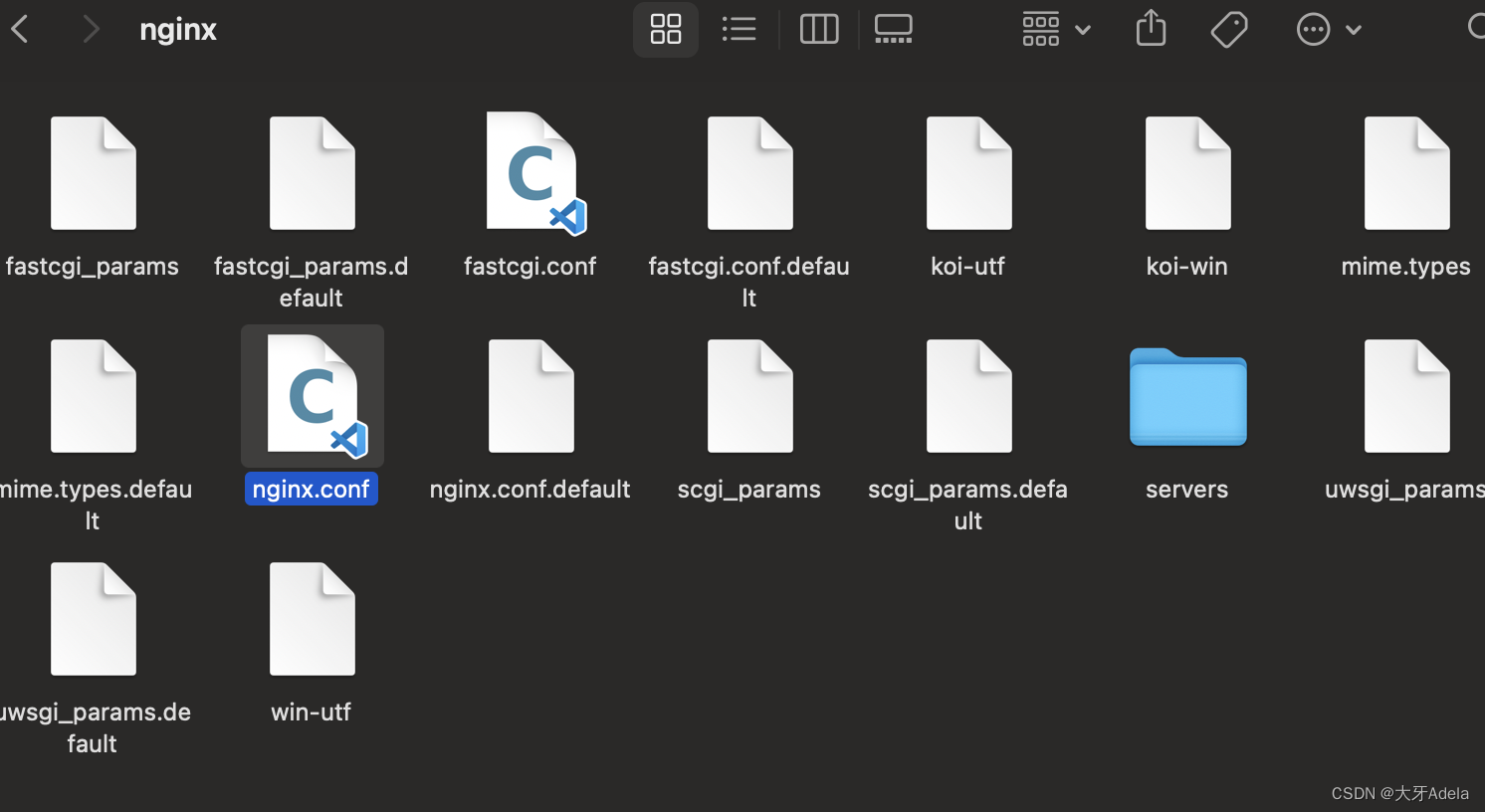Image resolution: width=1485 pixels, height=812 pixels.
Task: Navigate back to previous folder
Action: [20, 29]
